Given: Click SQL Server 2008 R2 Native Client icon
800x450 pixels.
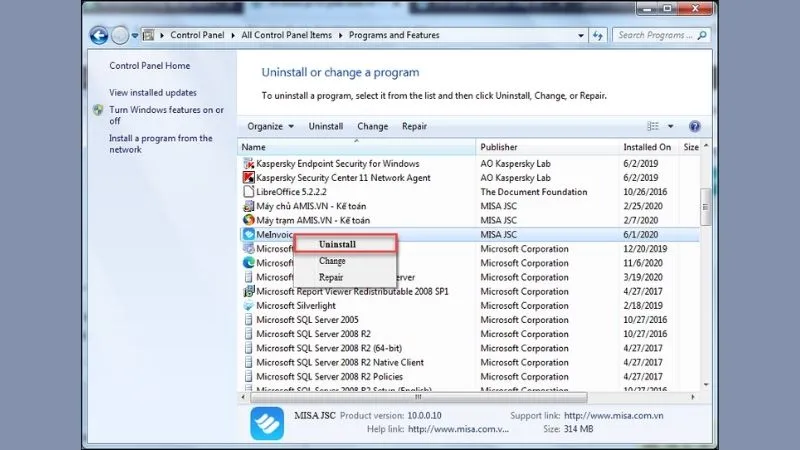Looking at the screenshot, I should [248, 362].
